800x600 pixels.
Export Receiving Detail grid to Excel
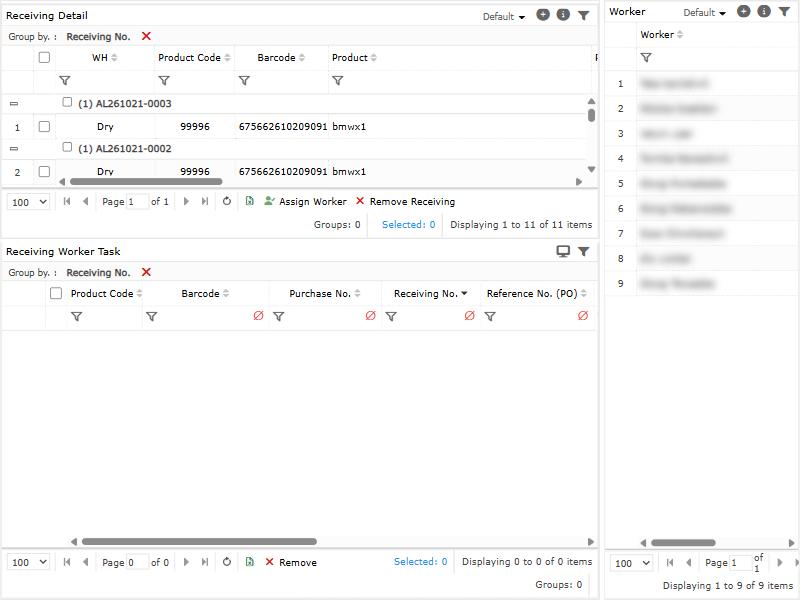(x=249, y=201)
